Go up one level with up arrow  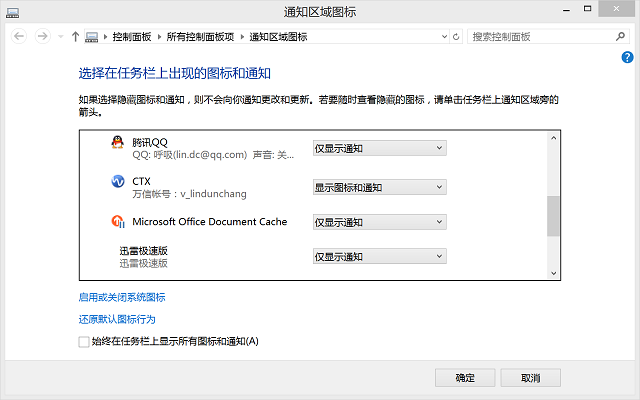[x=75, y=37]
